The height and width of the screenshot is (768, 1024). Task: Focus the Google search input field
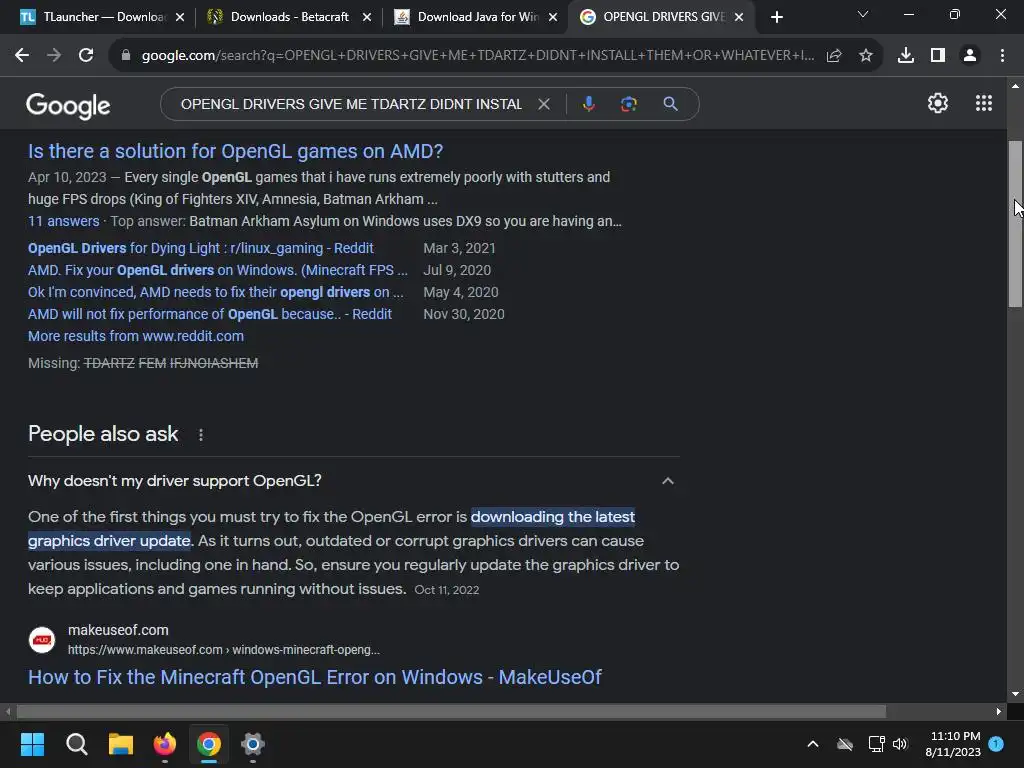pyautogui.click(x=351, y=104)
